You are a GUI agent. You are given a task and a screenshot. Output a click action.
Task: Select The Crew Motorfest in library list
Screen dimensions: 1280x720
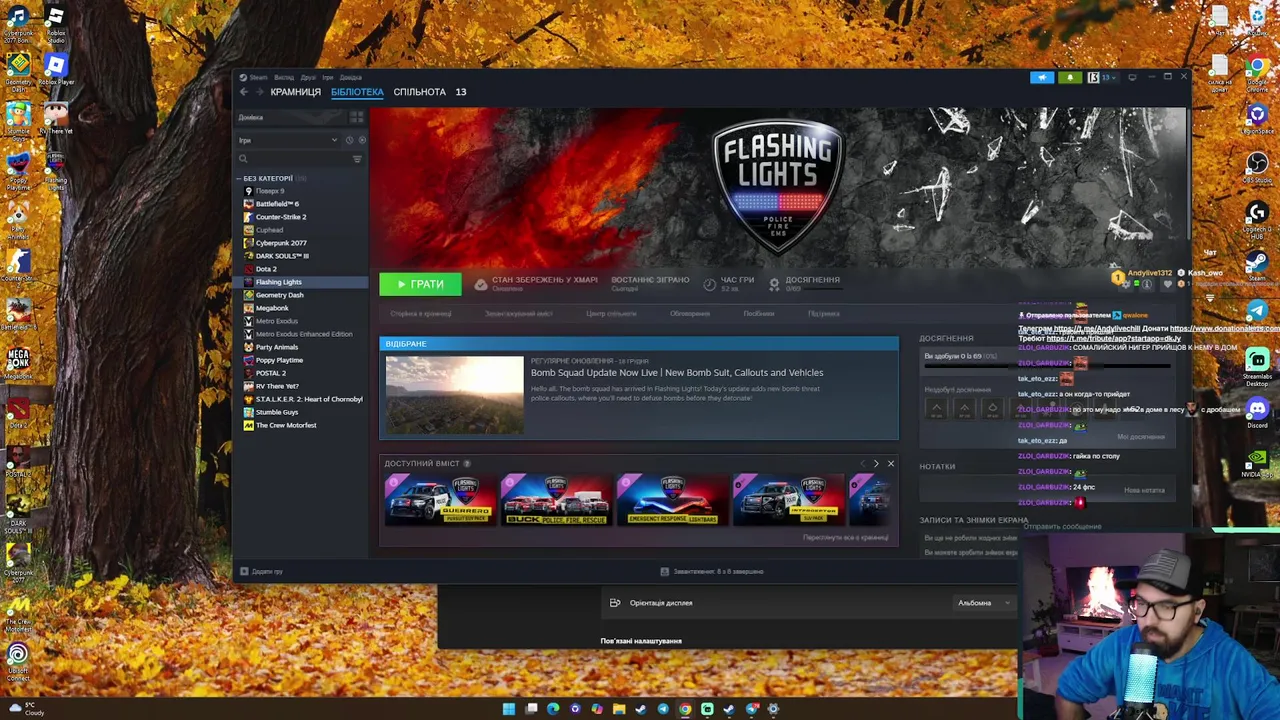tap(286, 425)
